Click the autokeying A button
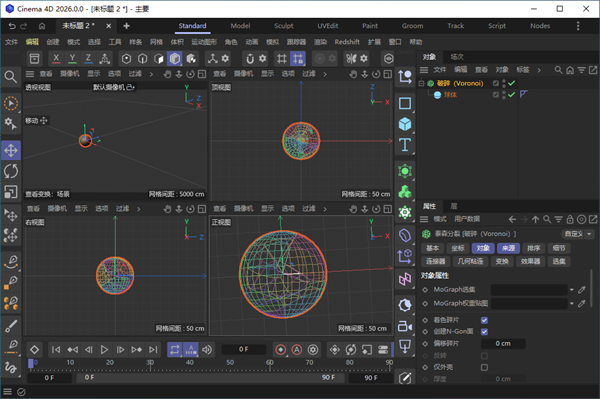This screenshot has width=600, height=399. (297, 350)
